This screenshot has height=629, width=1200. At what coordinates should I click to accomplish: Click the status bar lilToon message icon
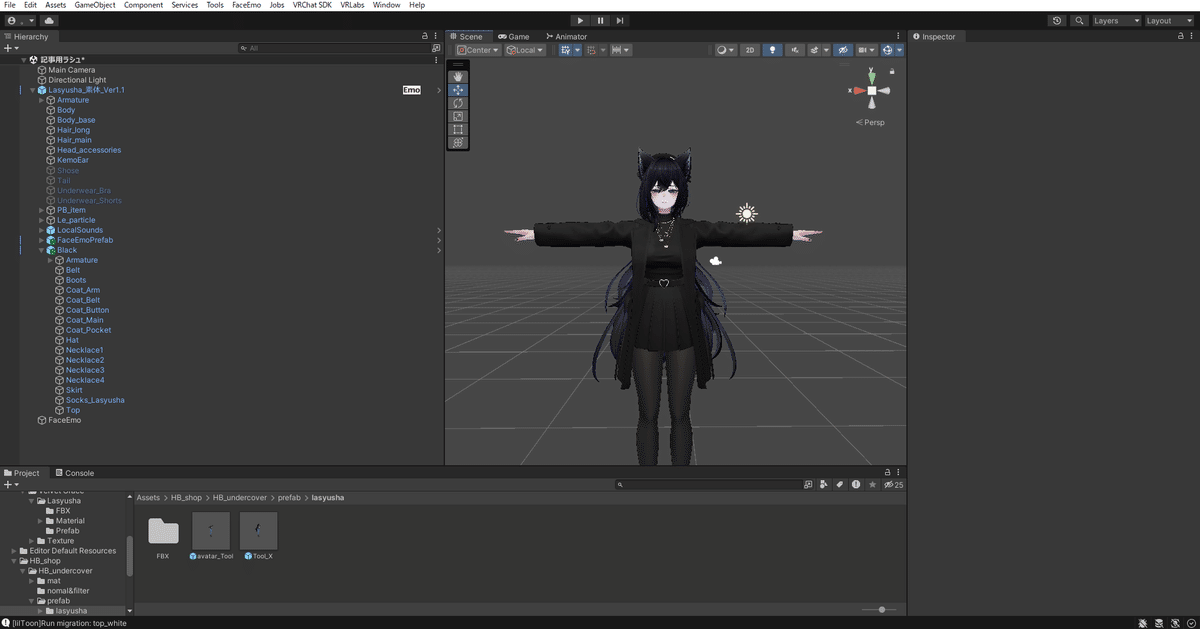[x=6, y=623]
